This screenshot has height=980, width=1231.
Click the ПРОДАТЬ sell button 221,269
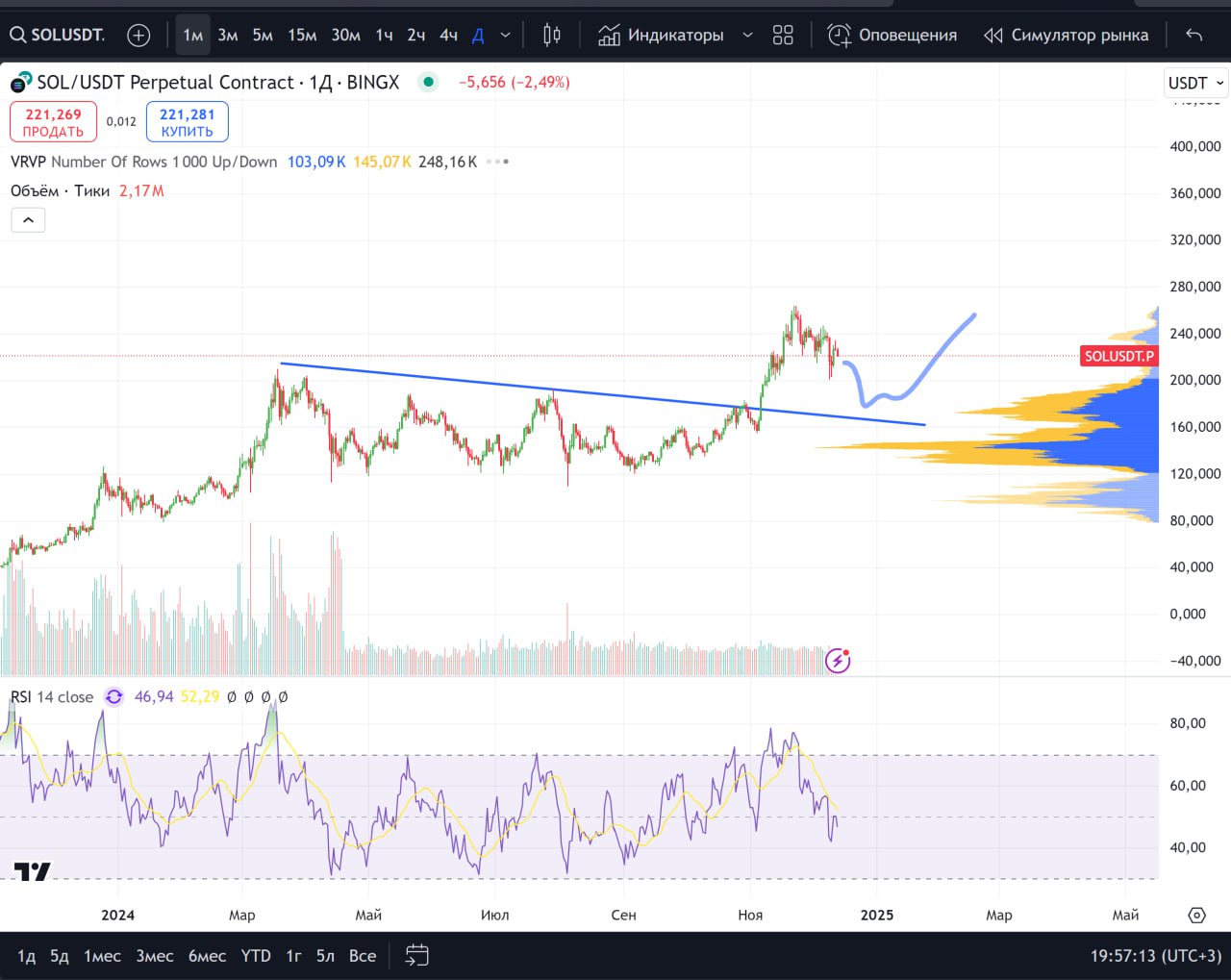click(x=54, y=122)
